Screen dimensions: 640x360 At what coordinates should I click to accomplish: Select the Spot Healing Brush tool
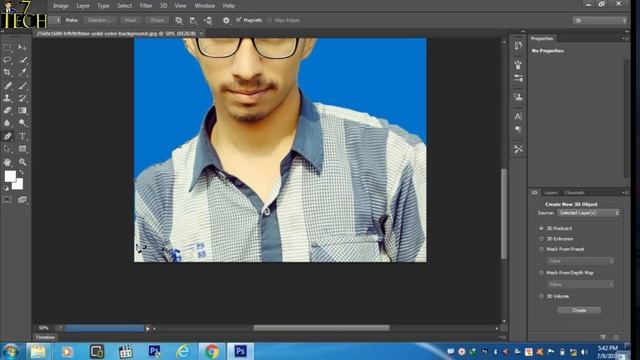7,85
